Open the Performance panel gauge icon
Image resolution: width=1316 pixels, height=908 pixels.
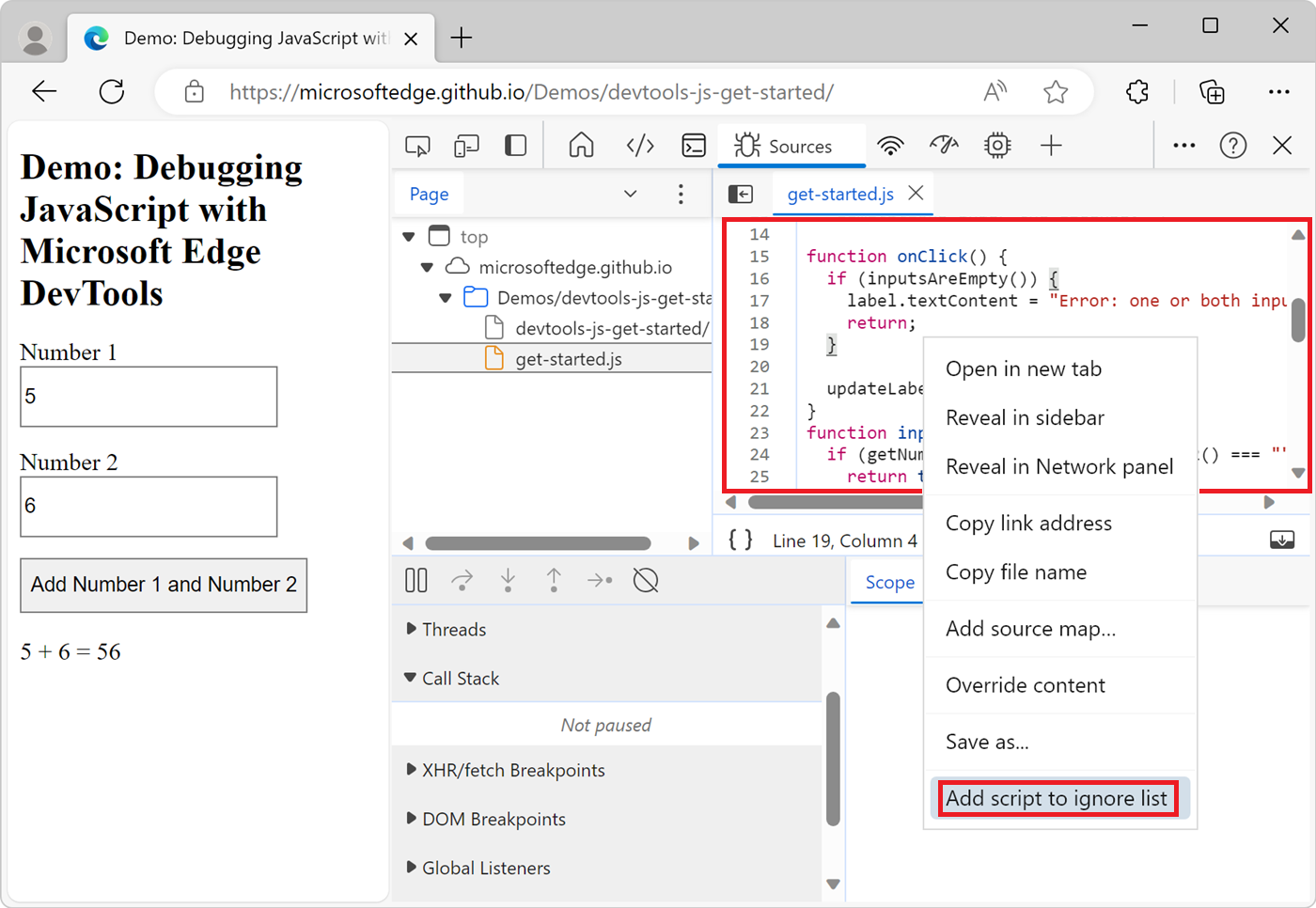[x=944, y=146]
